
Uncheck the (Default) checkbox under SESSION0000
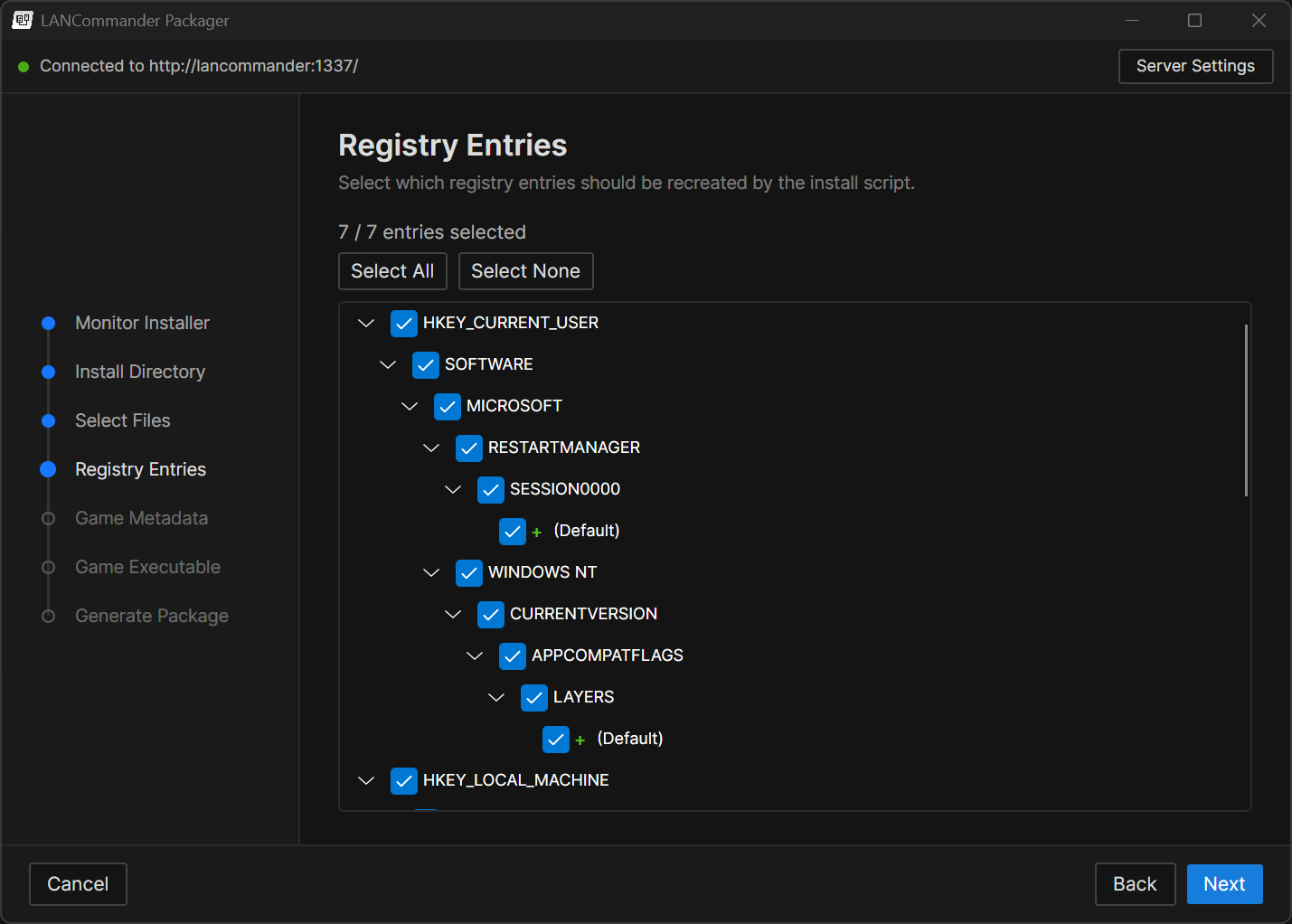(x=513, y=532)
